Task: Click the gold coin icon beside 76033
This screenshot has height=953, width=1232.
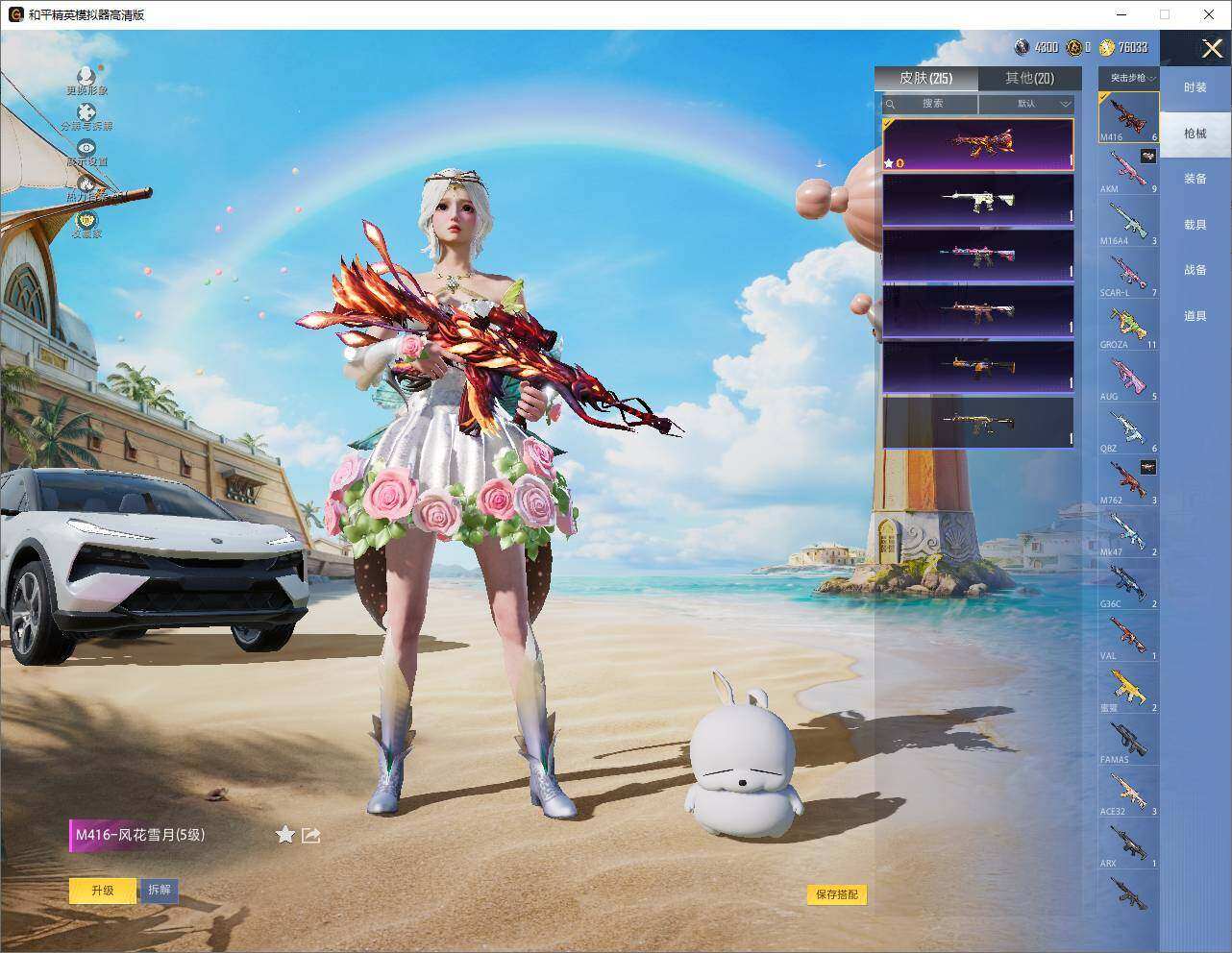Action: (x=1107, y=47)
